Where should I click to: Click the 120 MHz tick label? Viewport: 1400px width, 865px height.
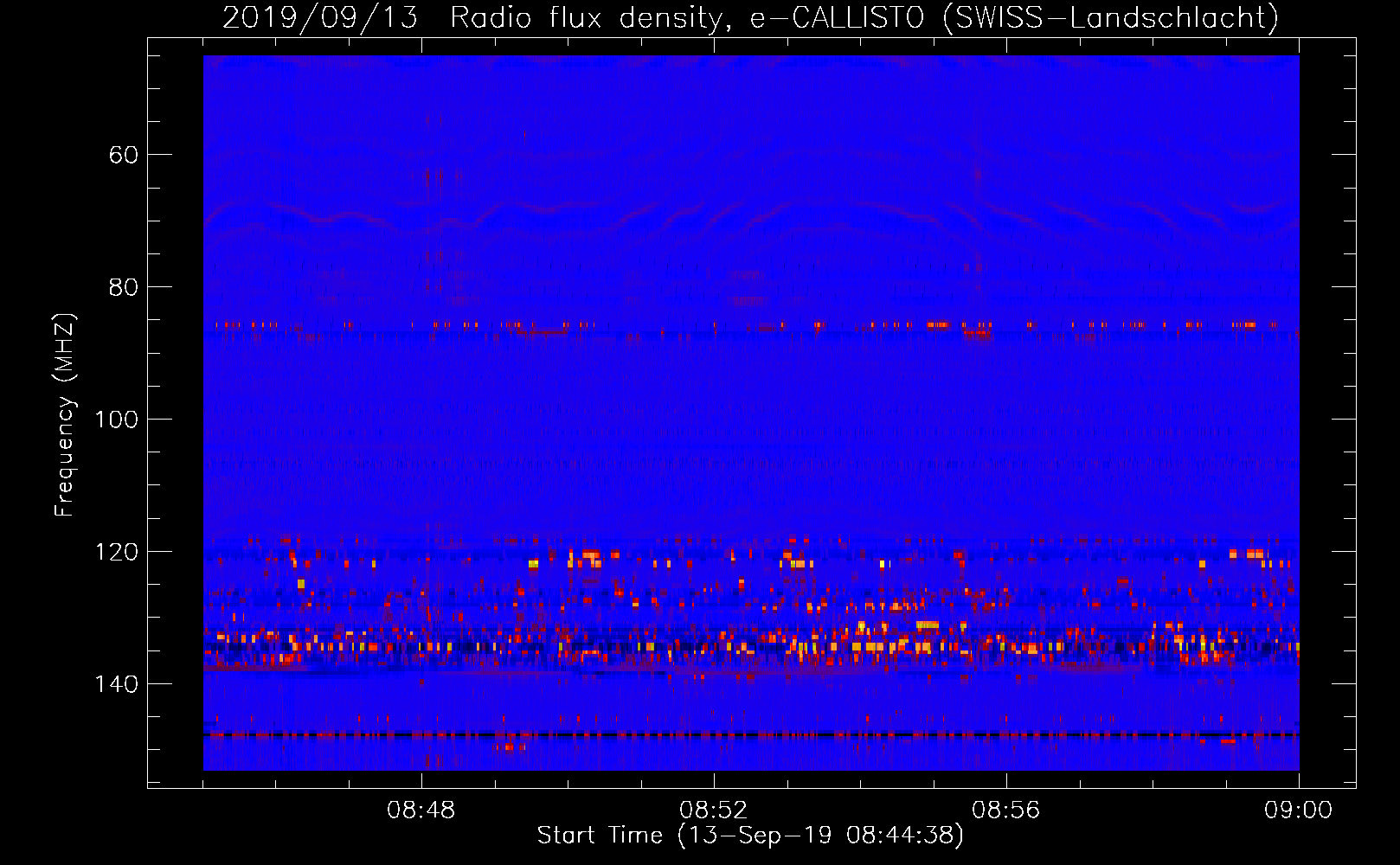[116, 552]
